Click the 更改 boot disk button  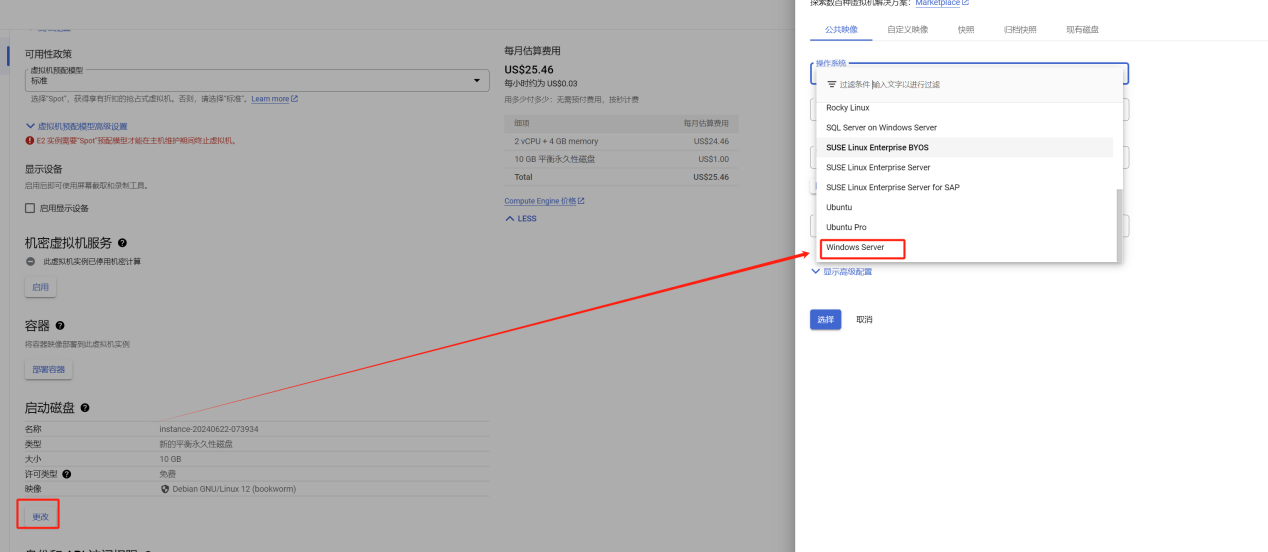coord(40,516)
